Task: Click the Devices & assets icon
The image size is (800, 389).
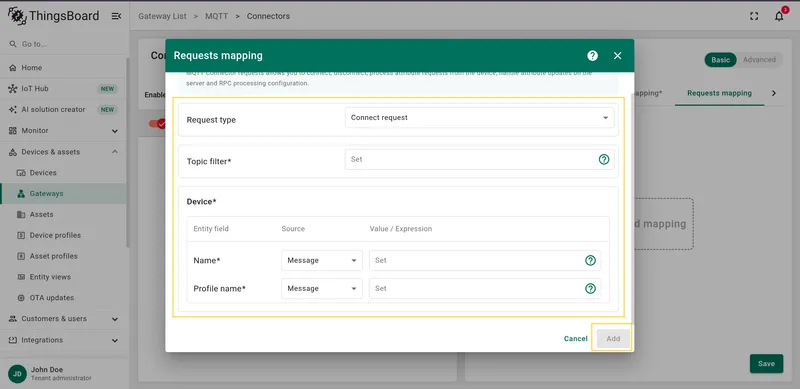Action: [x=13, y=152]
